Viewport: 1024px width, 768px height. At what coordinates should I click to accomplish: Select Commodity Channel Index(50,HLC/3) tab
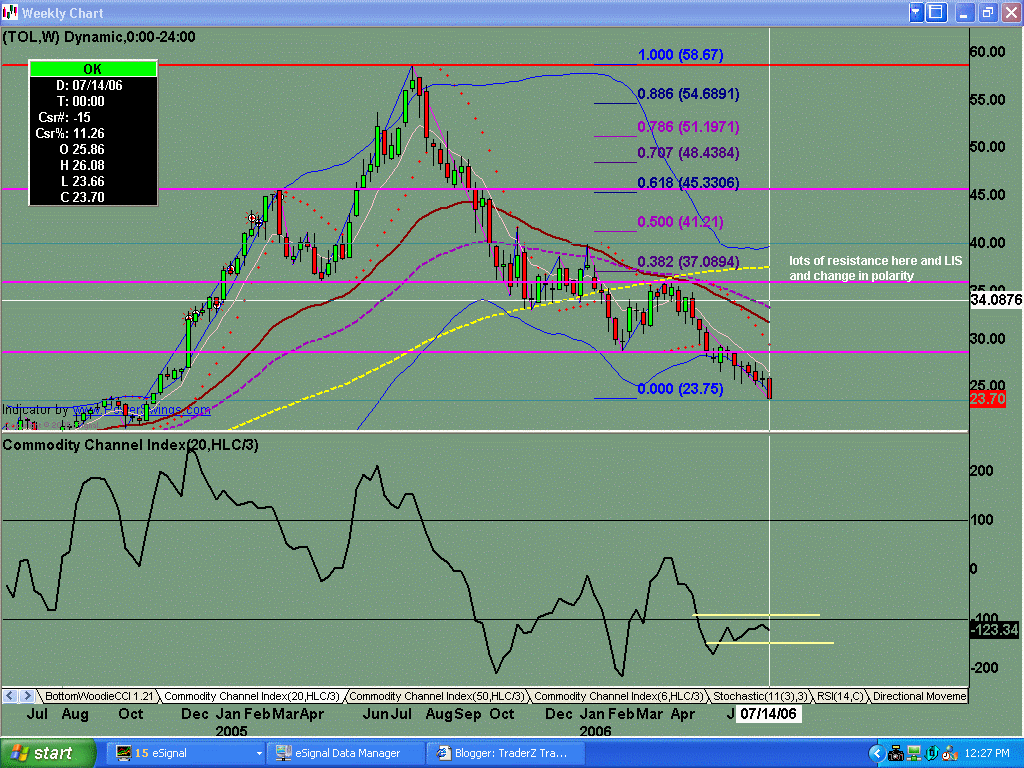436,696
